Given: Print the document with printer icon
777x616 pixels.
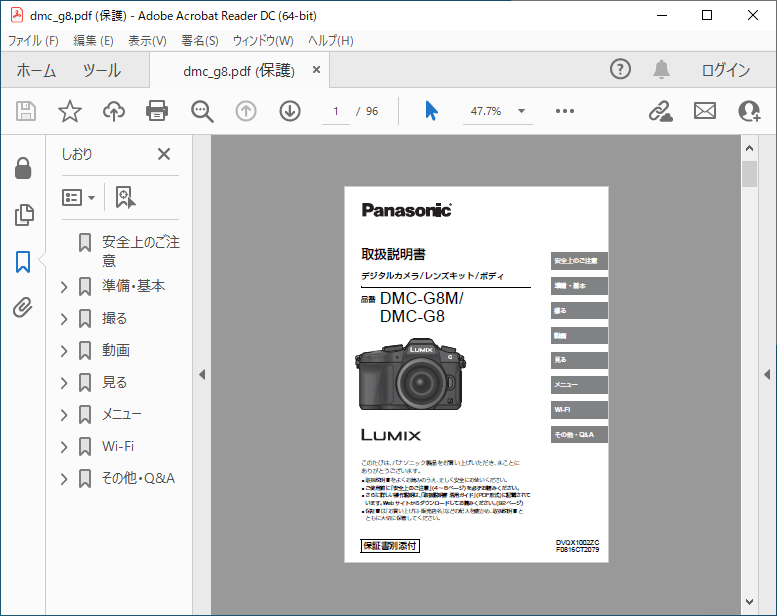Looking at the screenshot, I should [x=157, y=111].
